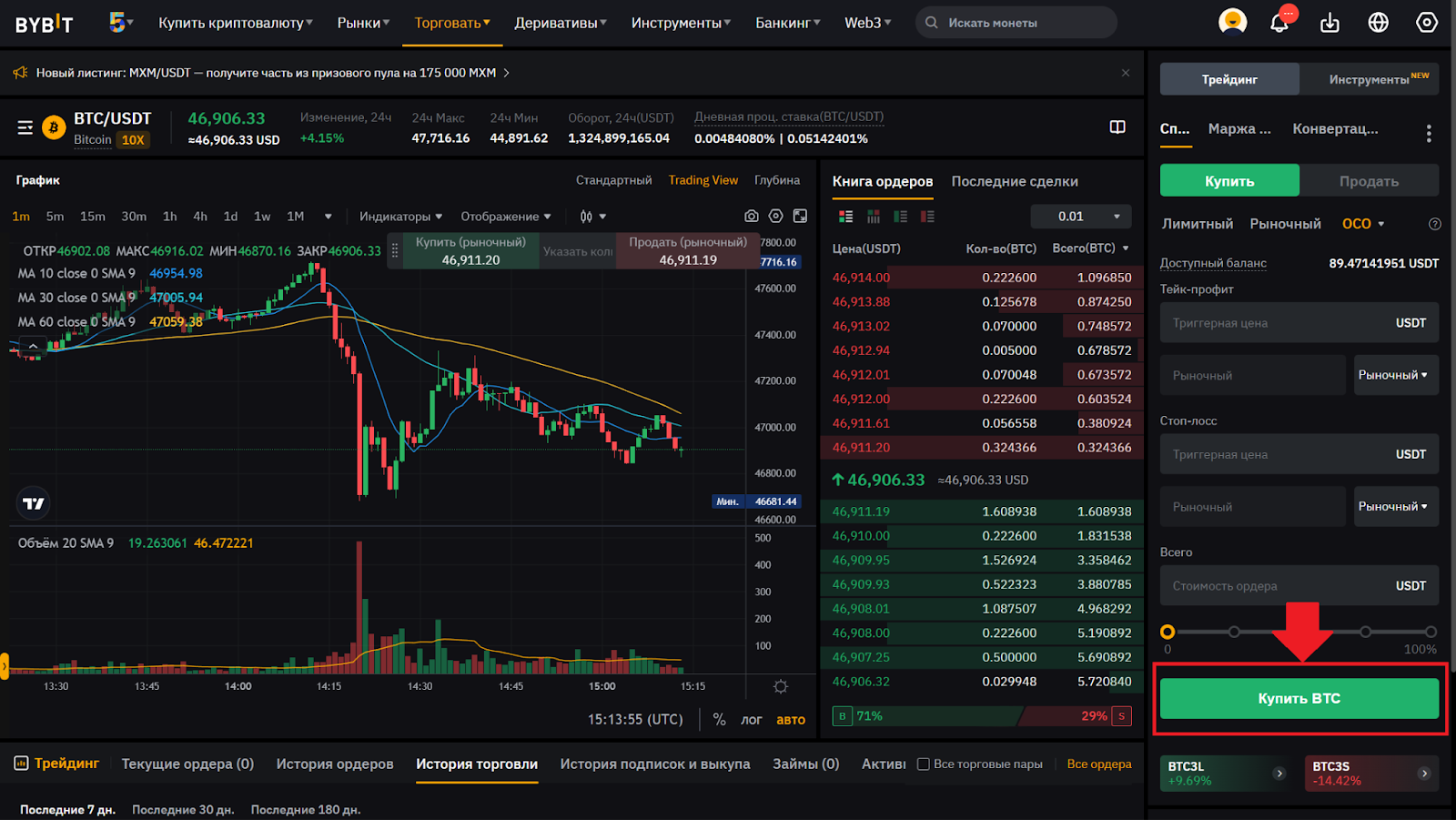Open candle chart type icon
Viewport: 1456px width, 820px height.
[x=587, y=217]
